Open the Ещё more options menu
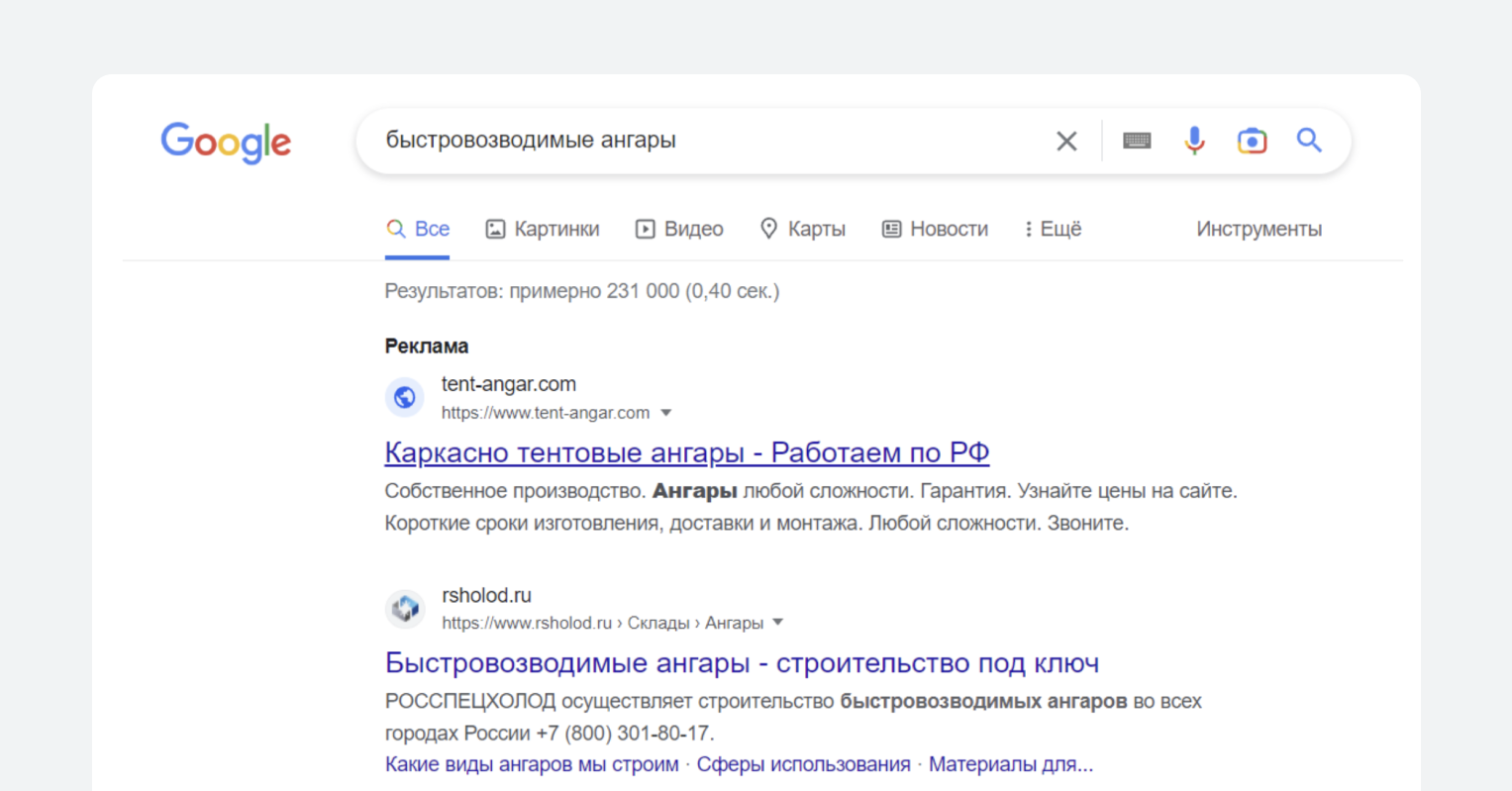 (1053, 229)
